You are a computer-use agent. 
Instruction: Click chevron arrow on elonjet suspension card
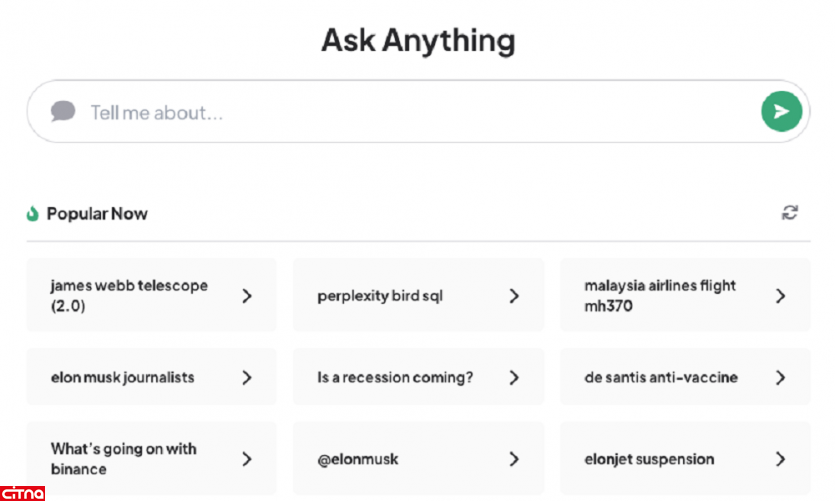click(x=781, y=459)
